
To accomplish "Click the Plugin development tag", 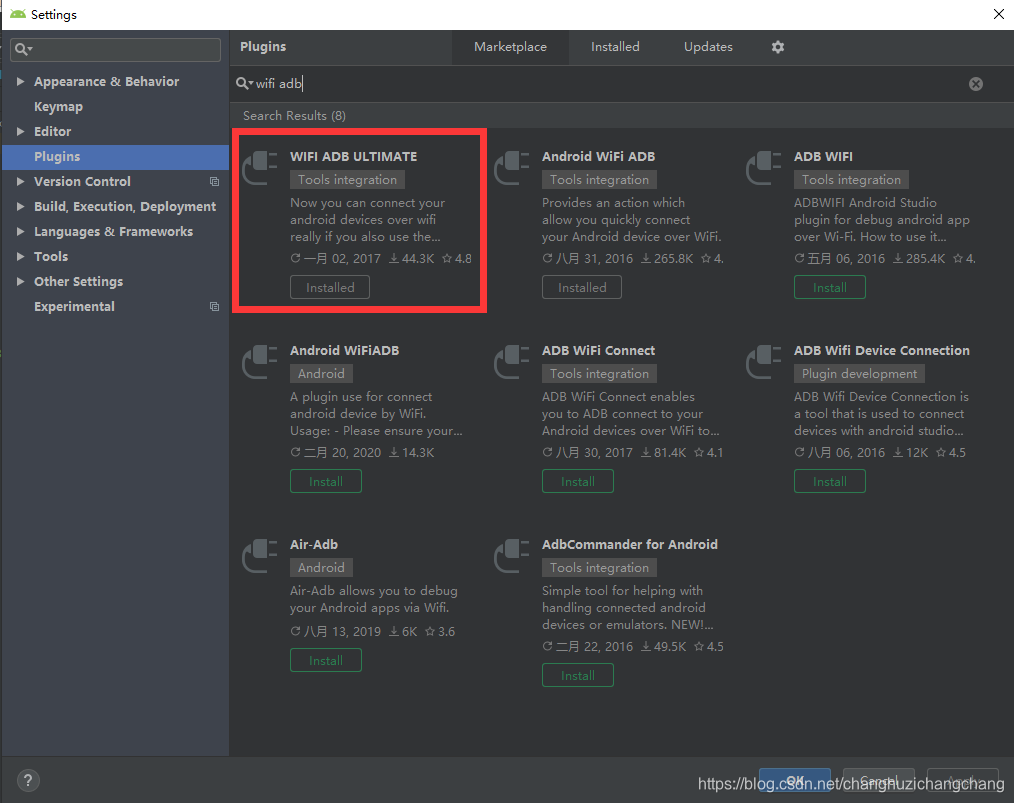I will pyautogui.click(x=859, y=374).
